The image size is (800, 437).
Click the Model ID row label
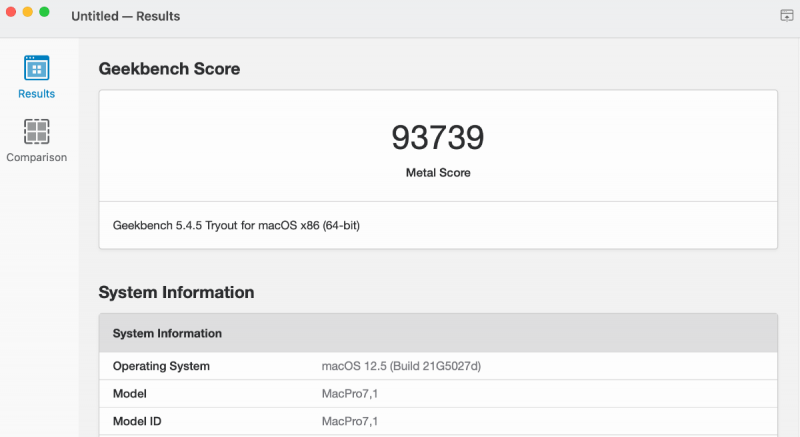coord(137,421)
